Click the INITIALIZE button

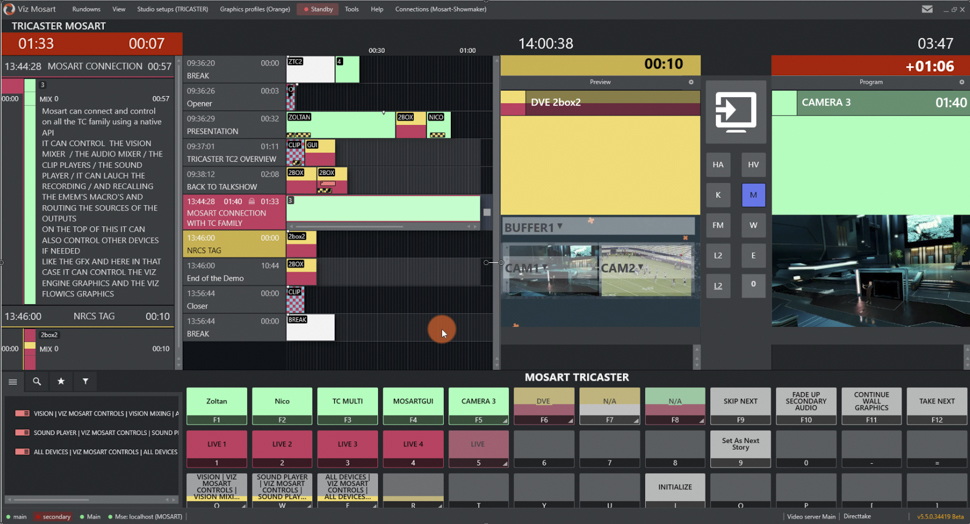(675, 491)
